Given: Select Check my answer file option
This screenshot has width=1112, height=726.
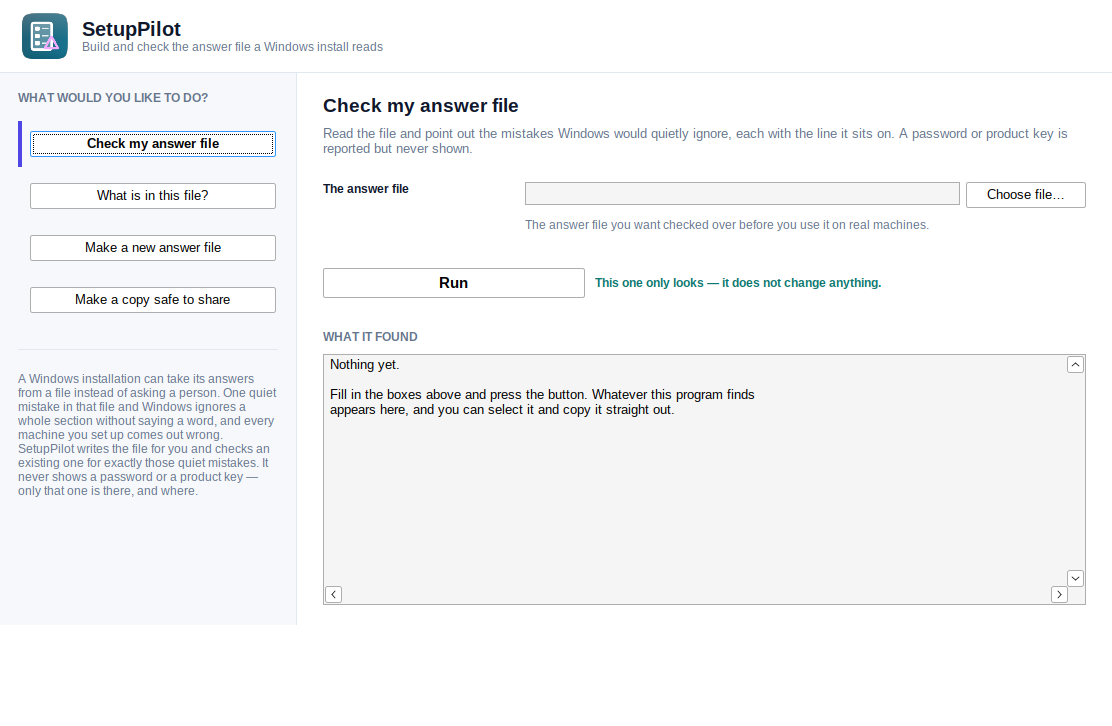Looking at the screenshot, I should tap(152, 144).
